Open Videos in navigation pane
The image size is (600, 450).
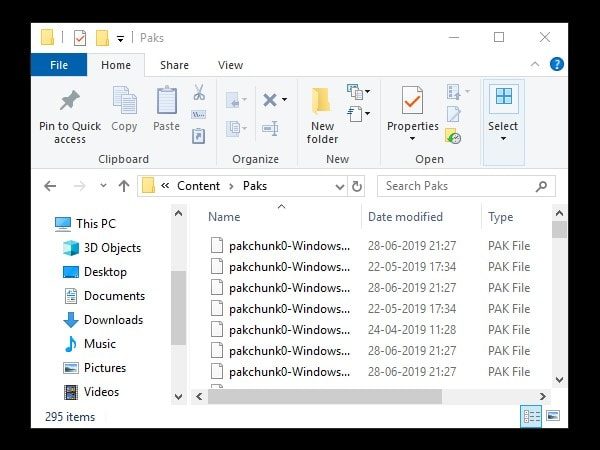point(91,392)
